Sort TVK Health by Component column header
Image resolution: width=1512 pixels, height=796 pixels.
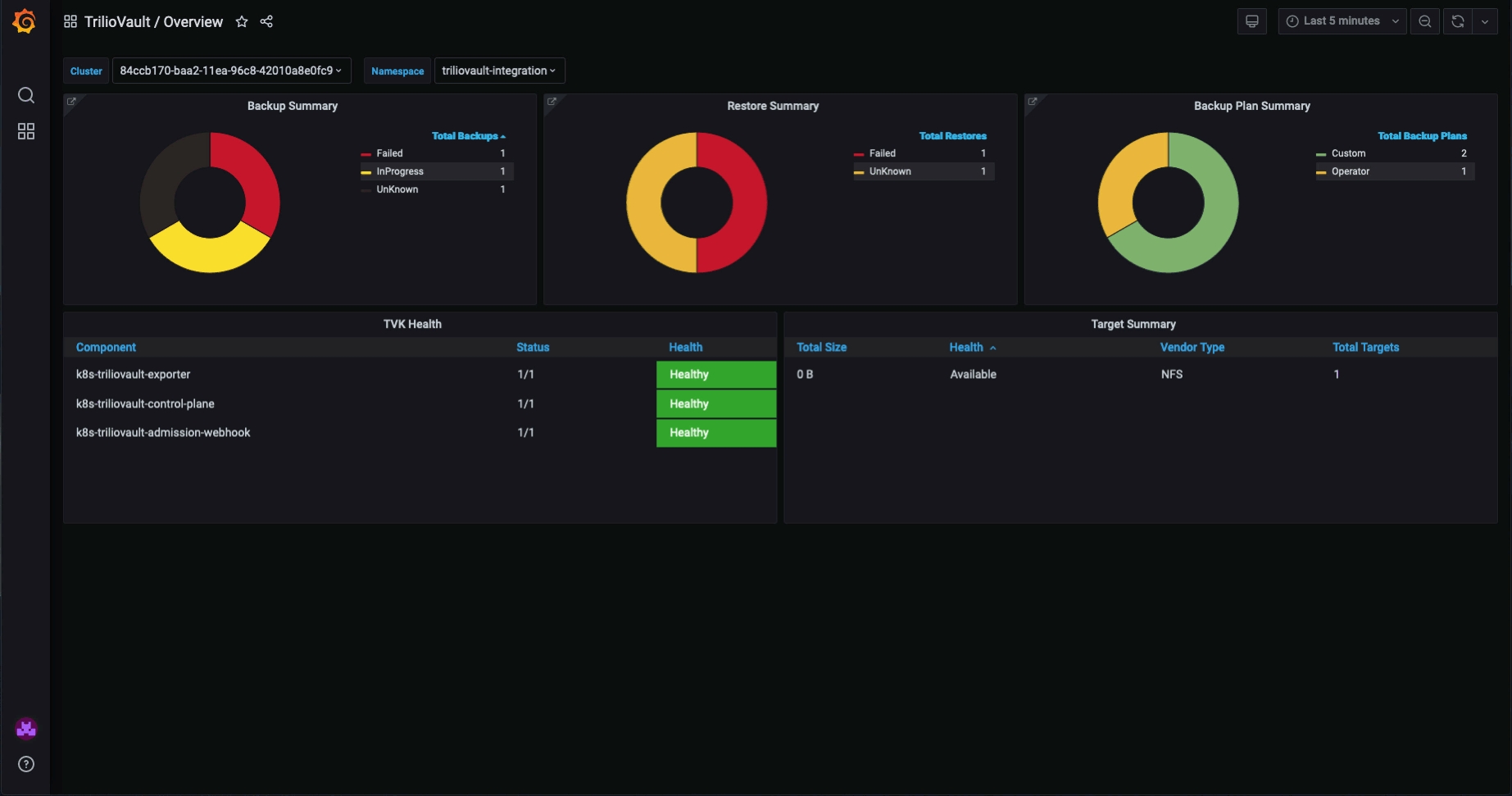click(106, 348)
